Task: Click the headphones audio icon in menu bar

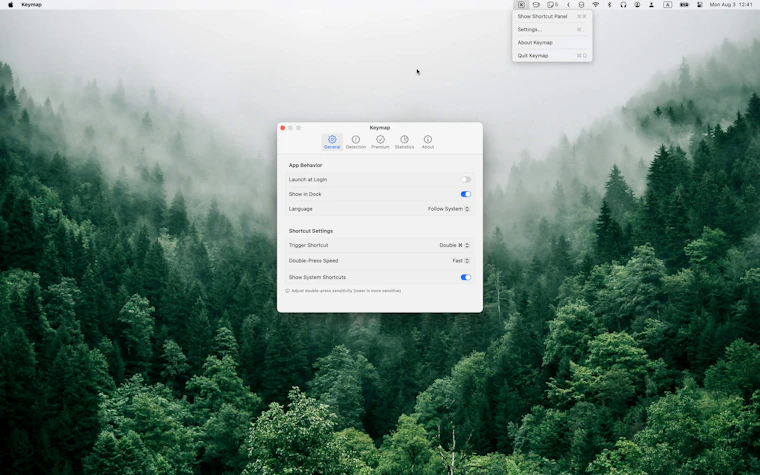Action: [623, 4]
